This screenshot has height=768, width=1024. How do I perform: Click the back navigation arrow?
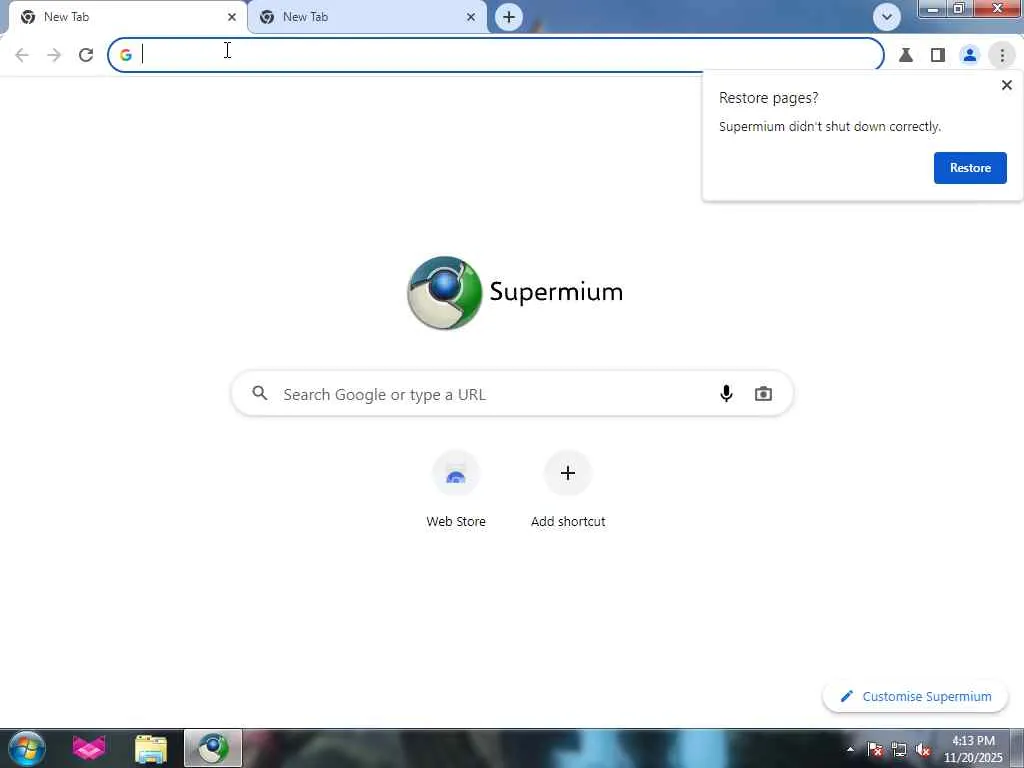coord(22,55)
